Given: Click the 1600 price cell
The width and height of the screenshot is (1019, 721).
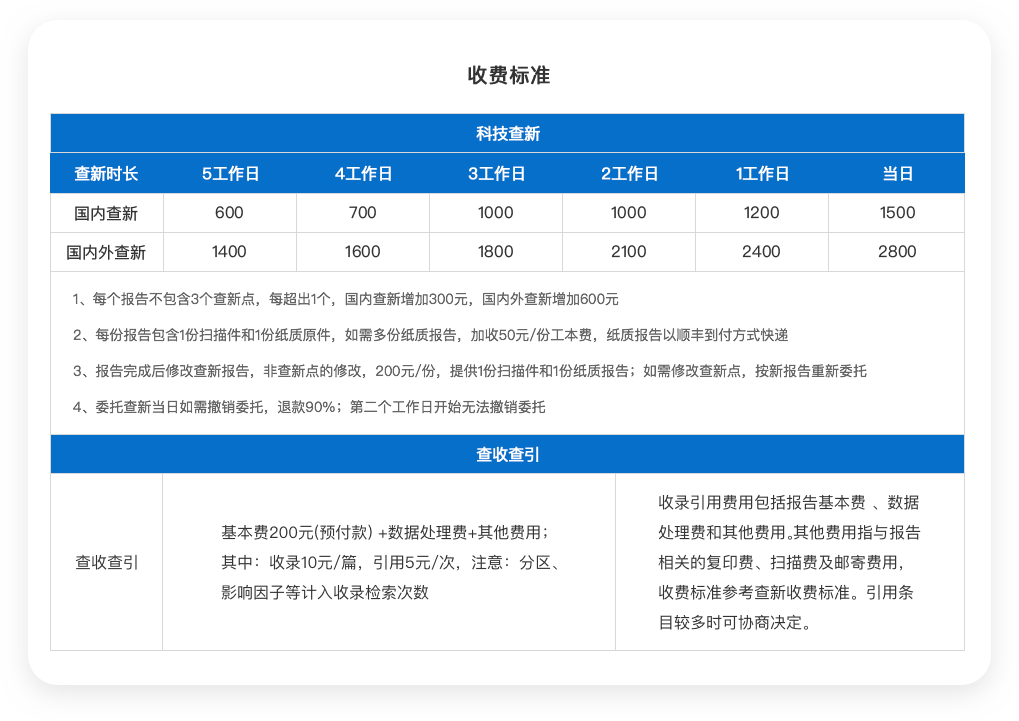Looking at the screenshot, I should click(363, 252).
